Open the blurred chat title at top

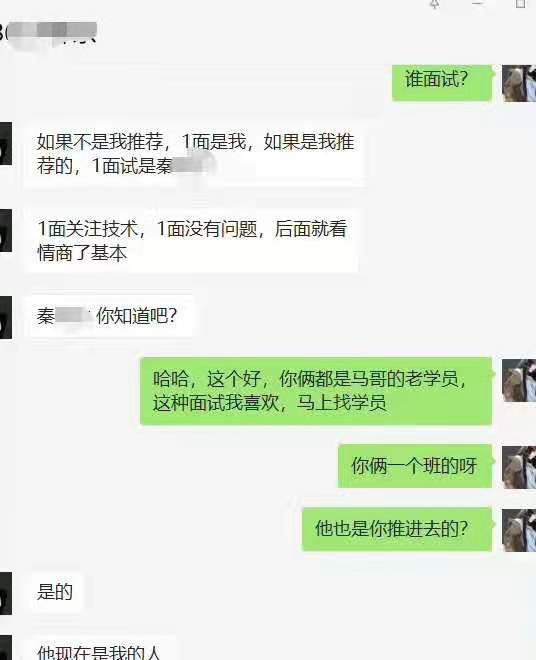[x=48, y=33]
